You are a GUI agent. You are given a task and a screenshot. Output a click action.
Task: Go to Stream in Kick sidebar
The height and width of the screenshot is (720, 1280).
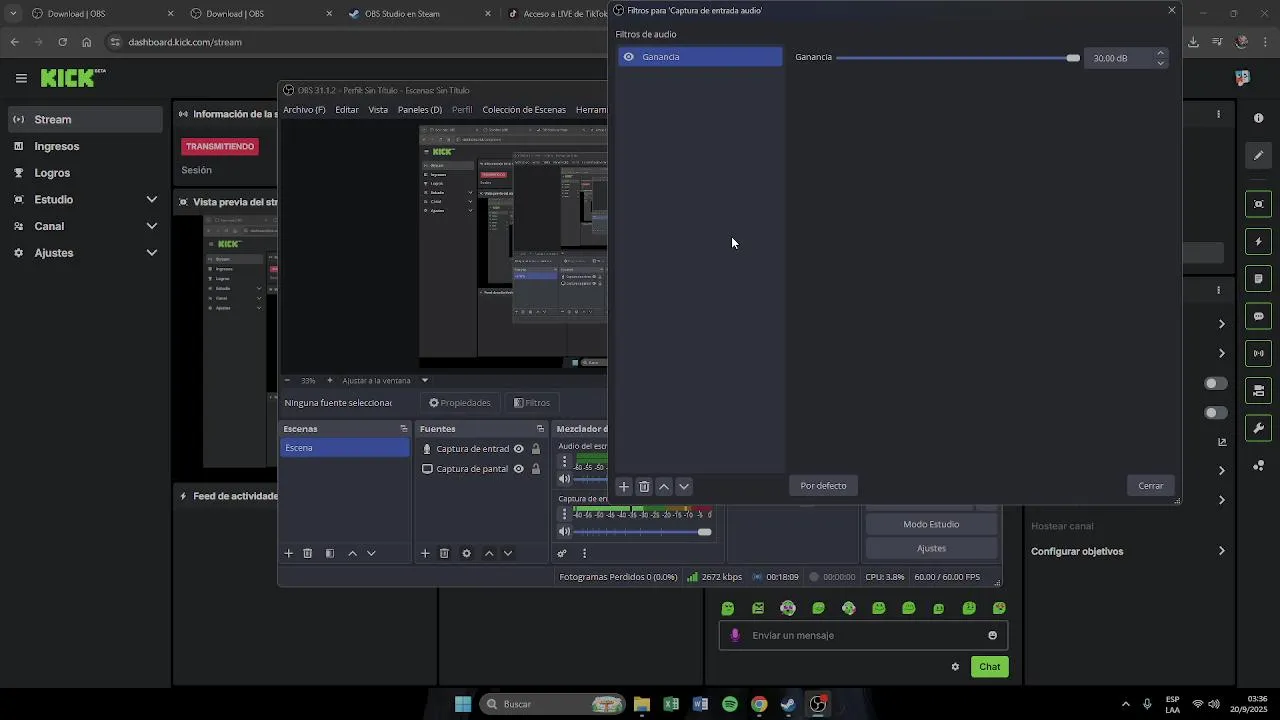coord(84,119)
